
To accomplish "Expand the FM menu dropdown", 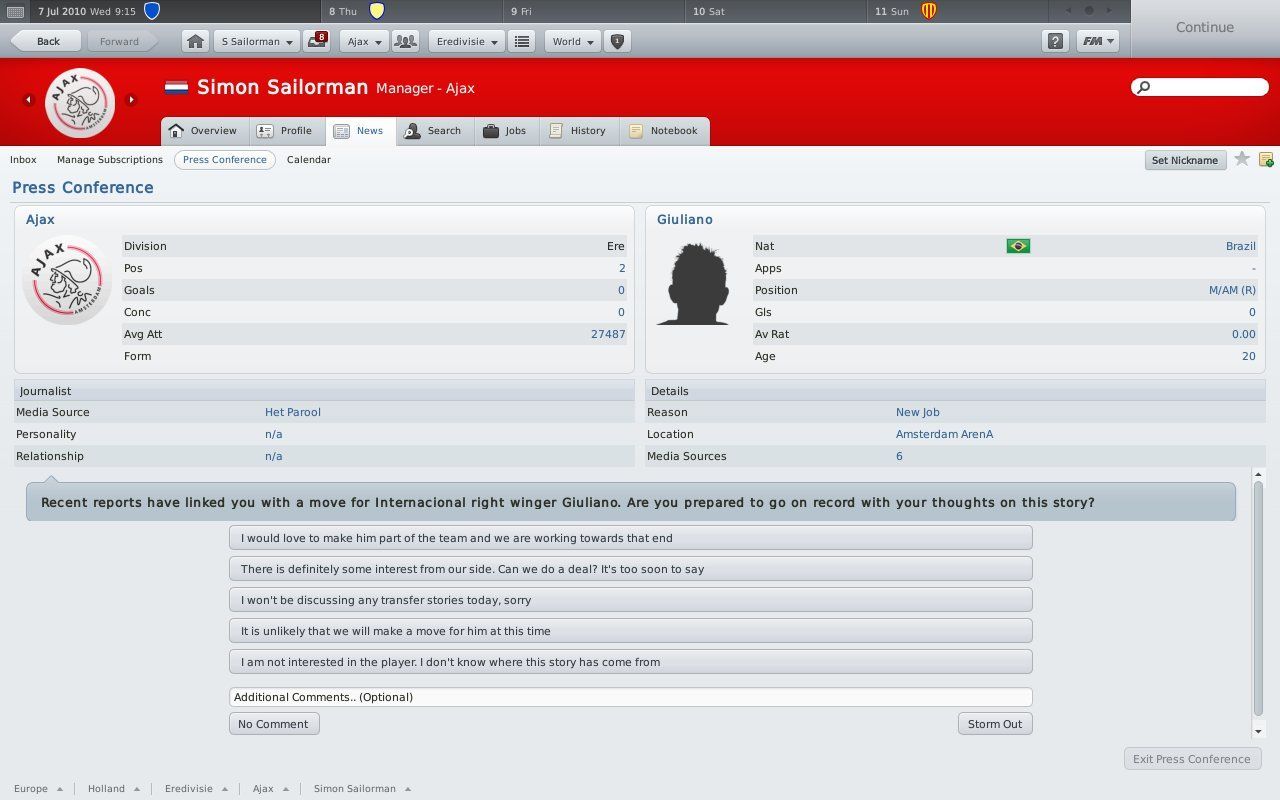I will point(1097,42).
